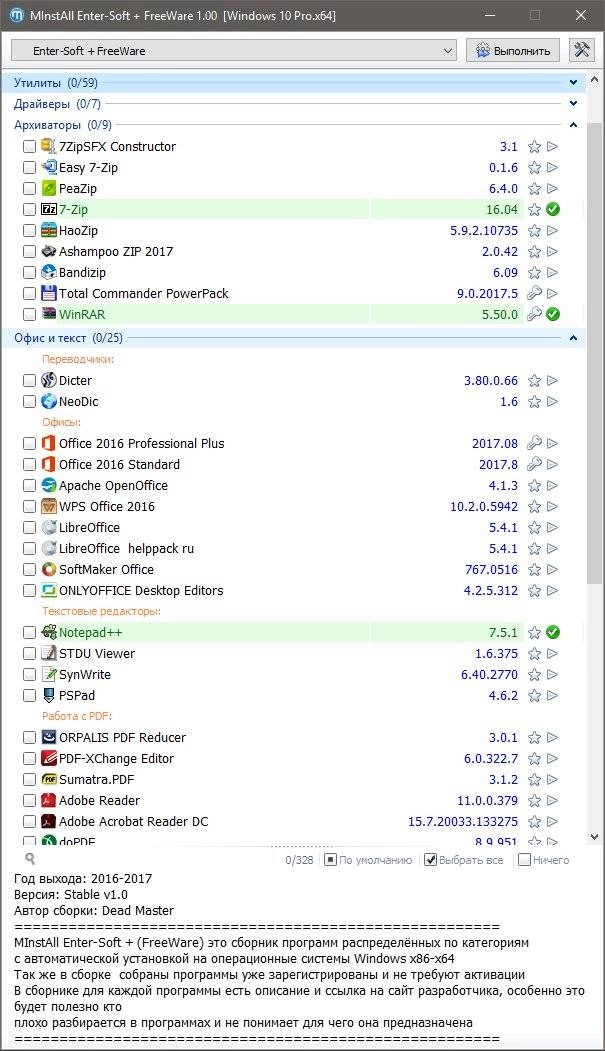This screenshot has width=605, height=1051.
Task: Toggle the 'По умолчанию' checkbox
Action: coord(330,860)
